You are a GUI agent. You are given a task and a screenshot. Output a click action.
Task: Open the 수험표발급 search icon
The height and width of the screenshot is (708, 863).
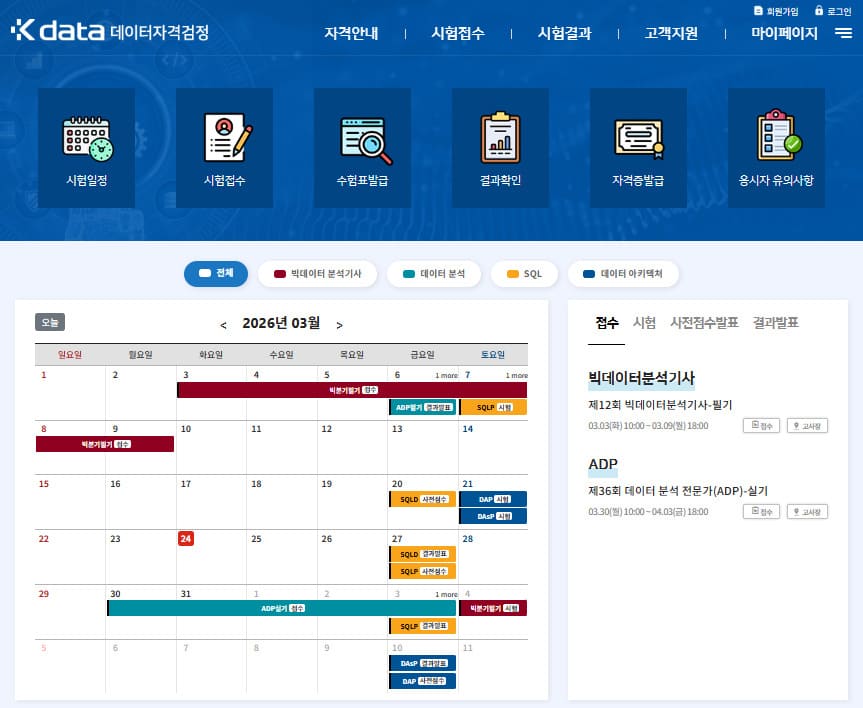(362, 135)
